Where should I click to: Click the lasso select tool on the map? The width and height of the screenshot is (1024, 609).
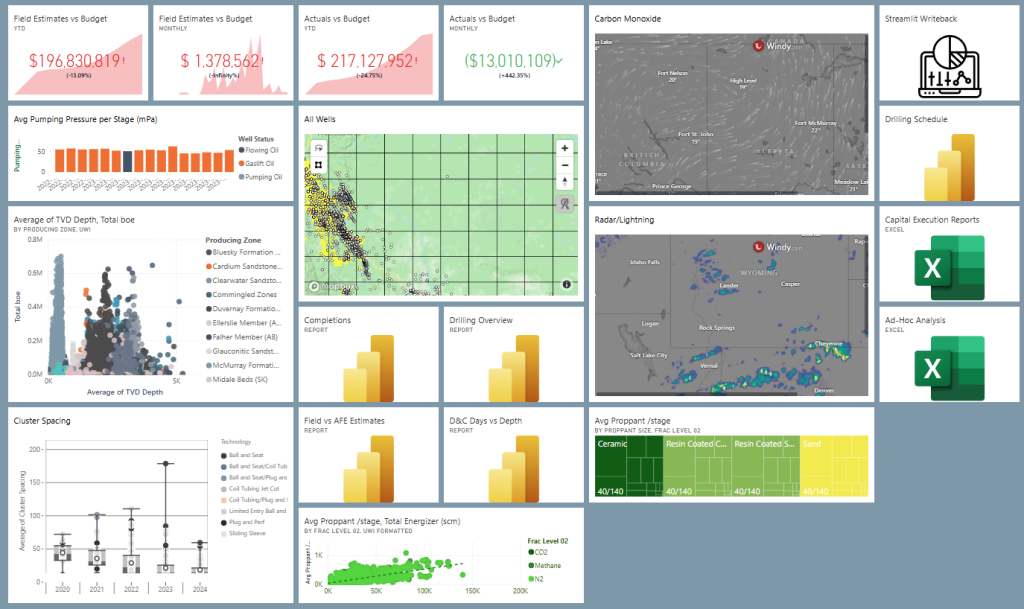pos(319,148)
